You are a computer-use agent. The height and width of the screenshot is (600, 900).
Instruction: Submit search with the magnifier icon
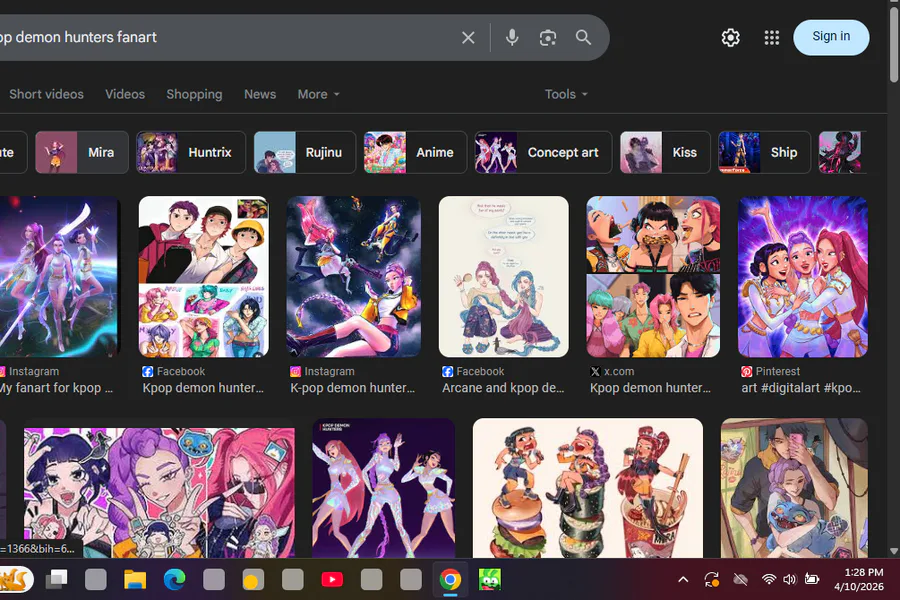pos(583,38)
